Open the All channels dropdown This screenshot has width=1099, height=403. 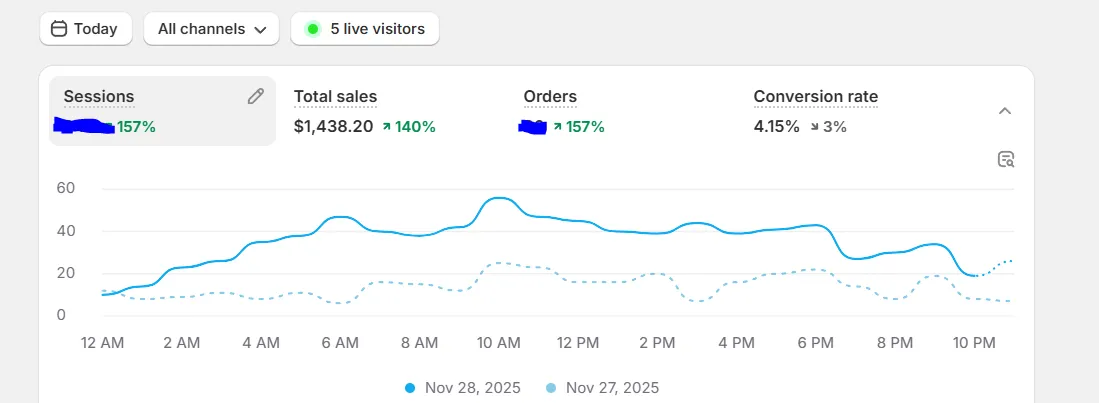pos(211,29)
